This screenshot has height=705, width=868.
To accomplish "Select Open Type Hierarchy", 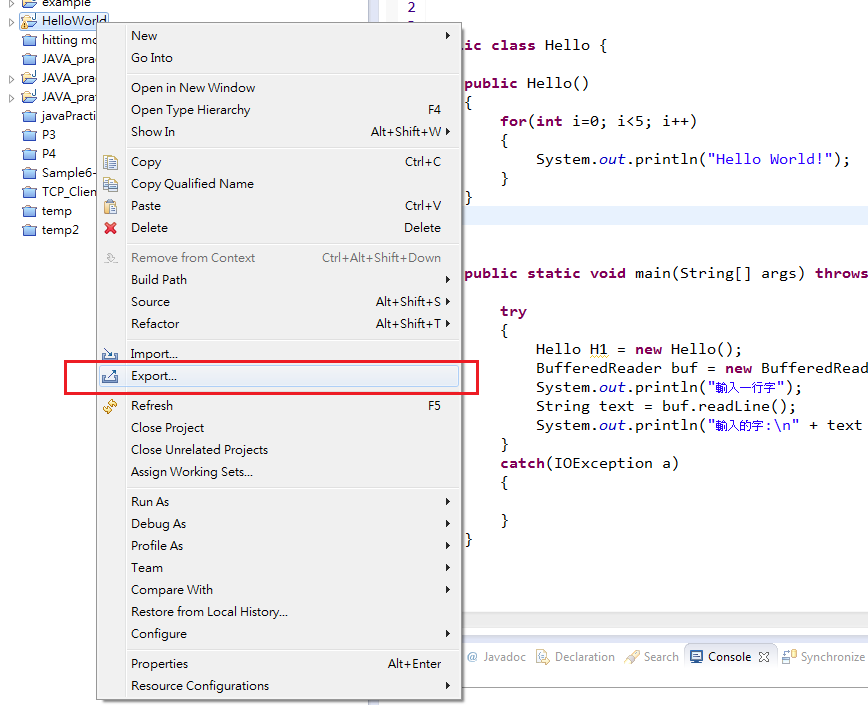I will (x=293, y=110).
